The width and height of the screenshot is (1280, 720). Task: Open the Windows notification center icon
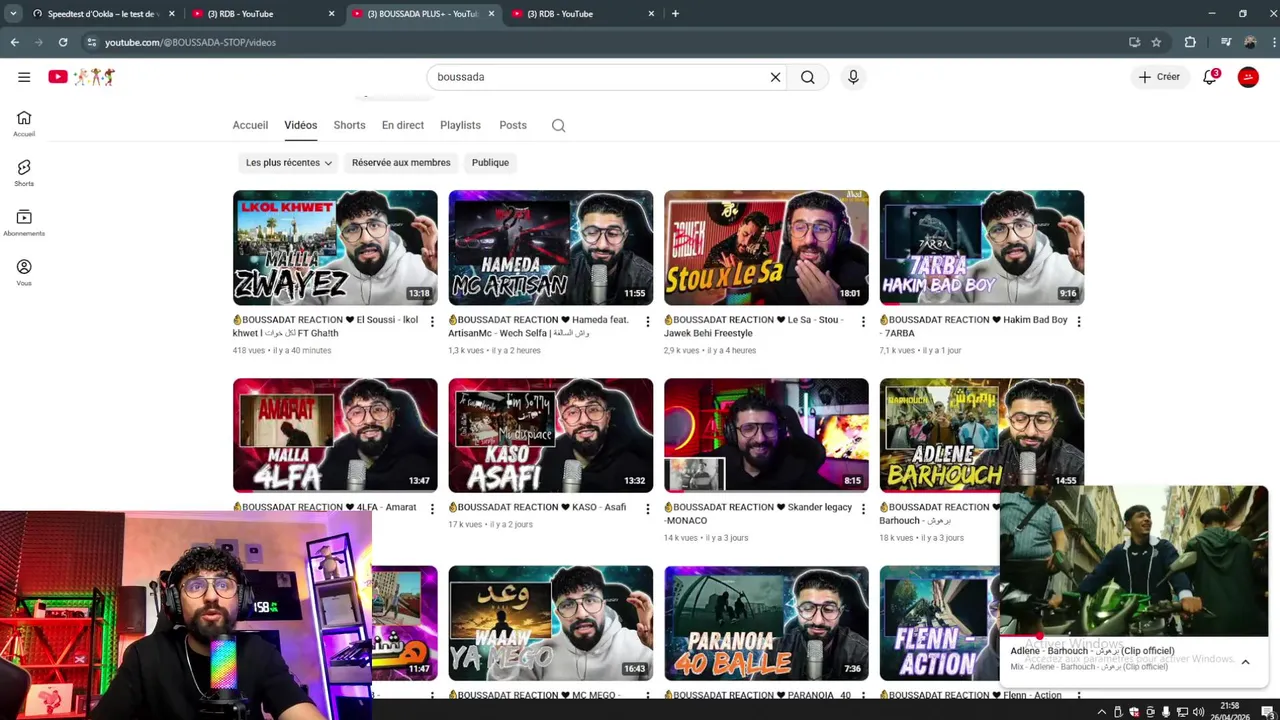[x=1268, y=712]
